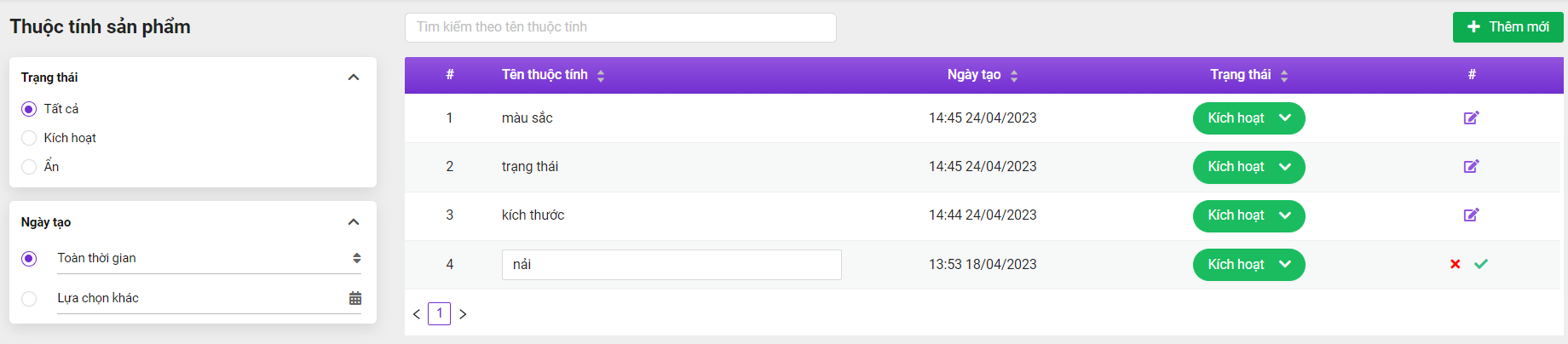Viewport: 1568px width, 344px height.
Task: Go to next page arrow in pagination
Action: point(463,314)
